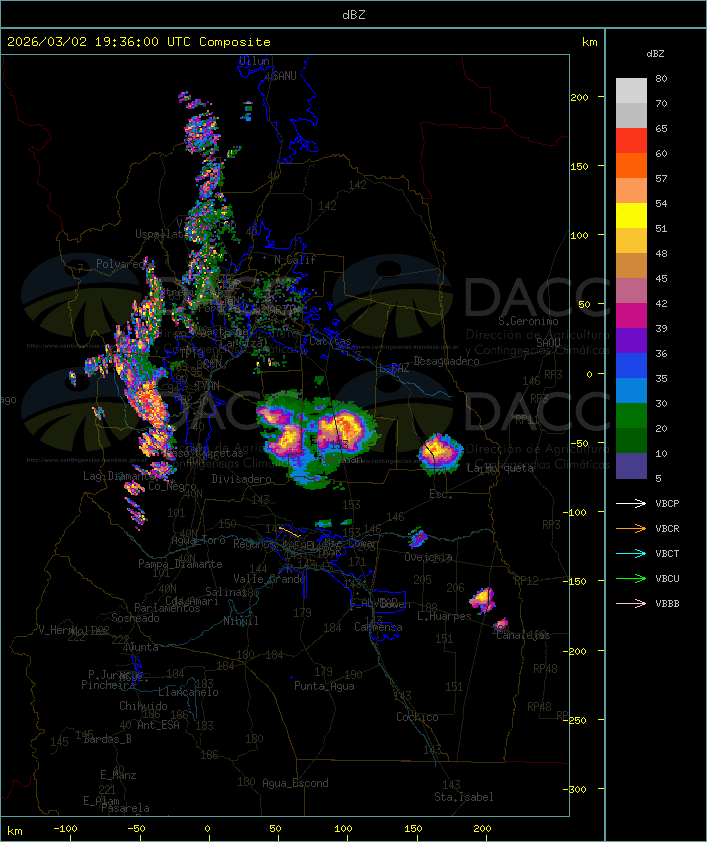The height and width of the screenshot is (842, 707).
Task: Click the Punta_Agua place label
Action: click(x=324, y=686)
